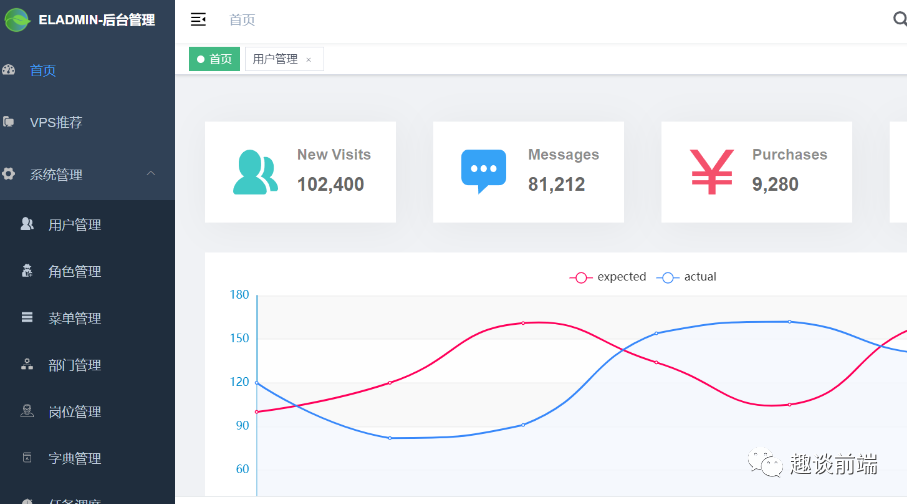907x504 pixels.
Task: Click the New Visits people icon
Action: tap(256, 172)
